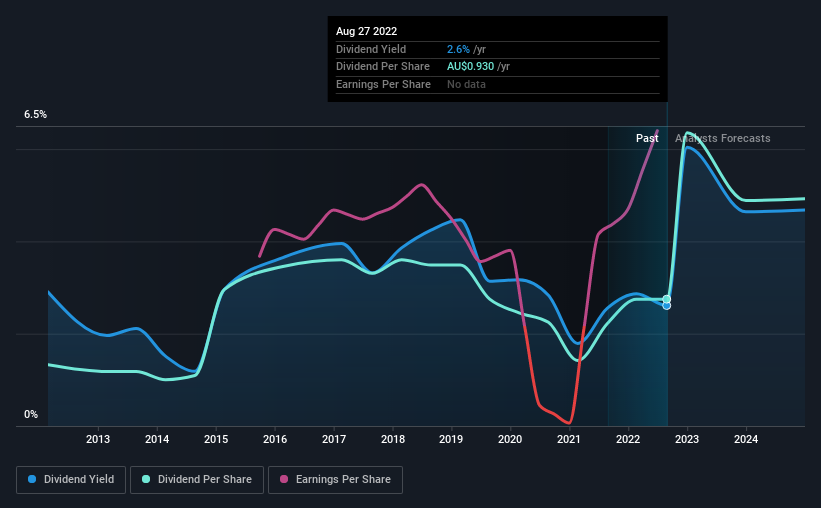Toggle the Dividend Yield legend button
Image resolution: width=821 pixels, height=508 pixels.
[71, 480]
